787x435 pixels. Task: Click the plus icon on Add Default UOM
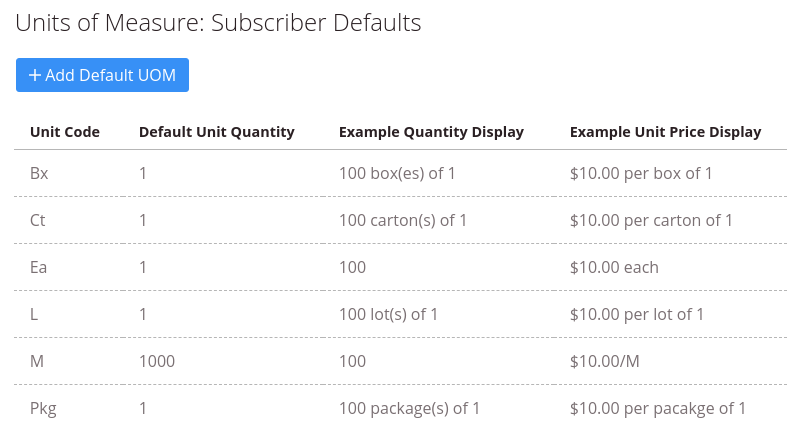coord(35,75)
